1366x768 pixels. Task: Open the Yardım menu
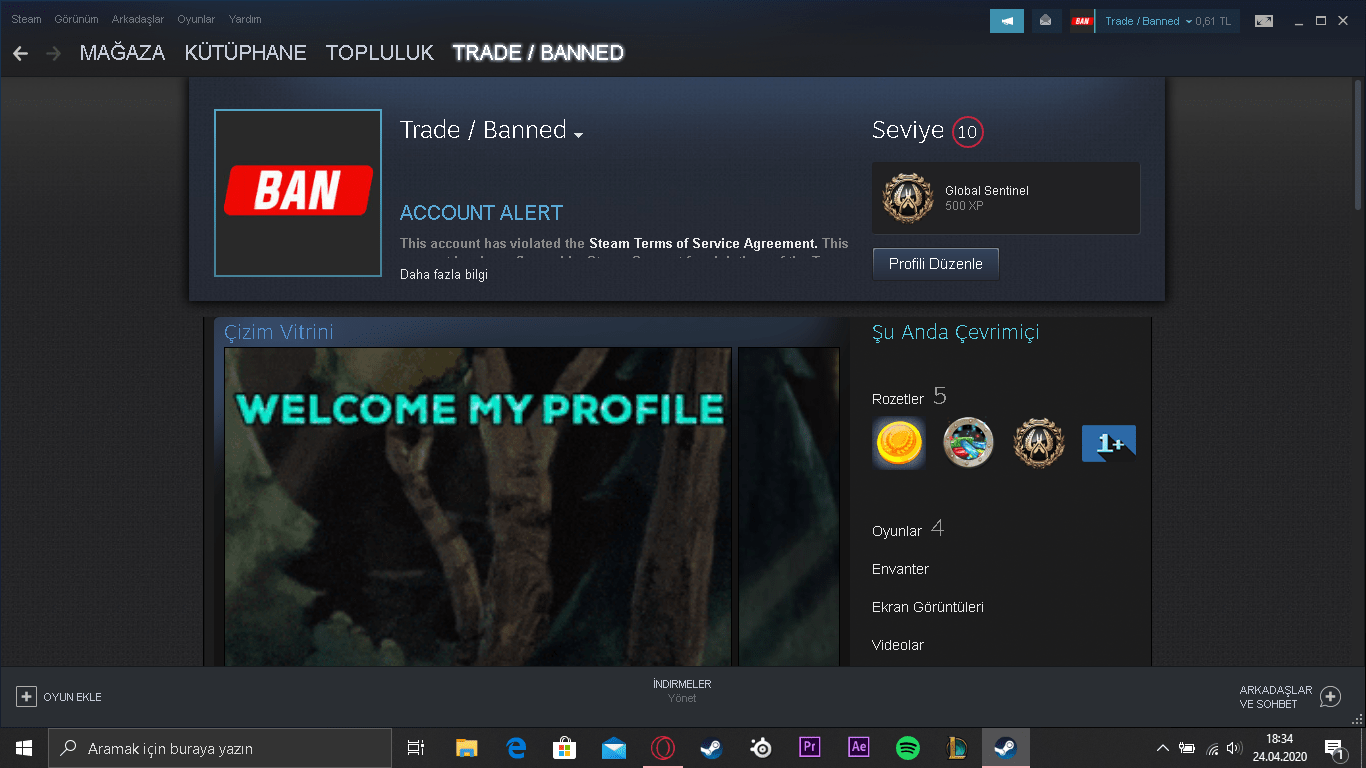click(x=245, y=19)
